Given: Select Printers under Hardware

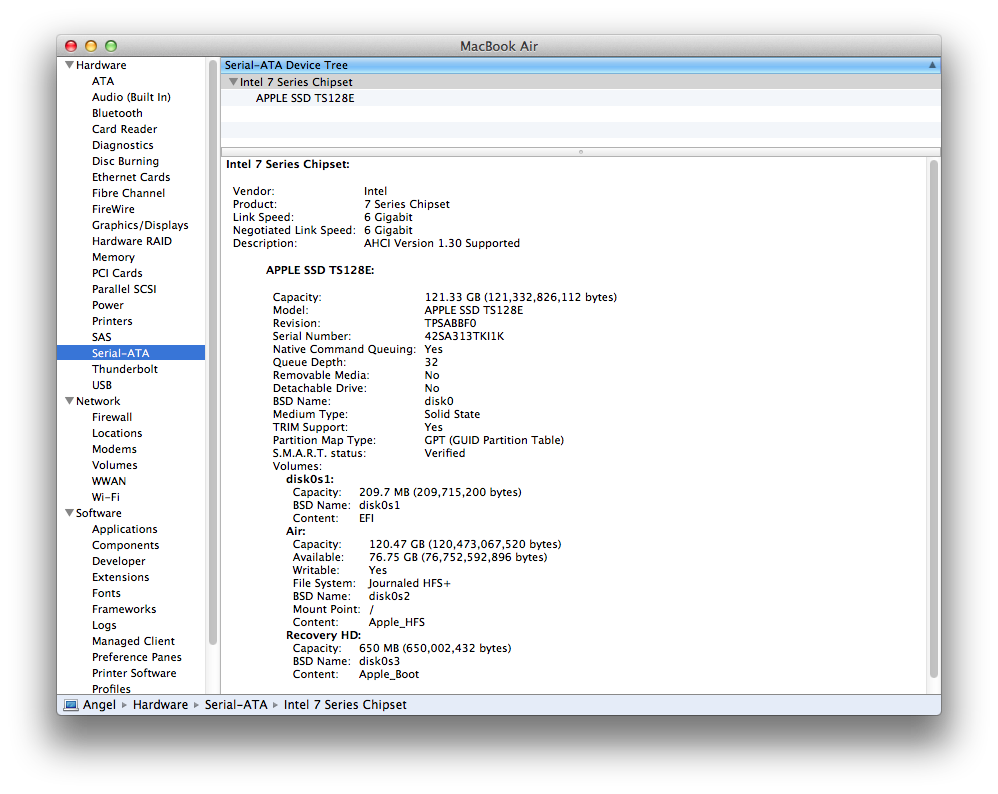Looking at the screenshot, I should 112,321.
